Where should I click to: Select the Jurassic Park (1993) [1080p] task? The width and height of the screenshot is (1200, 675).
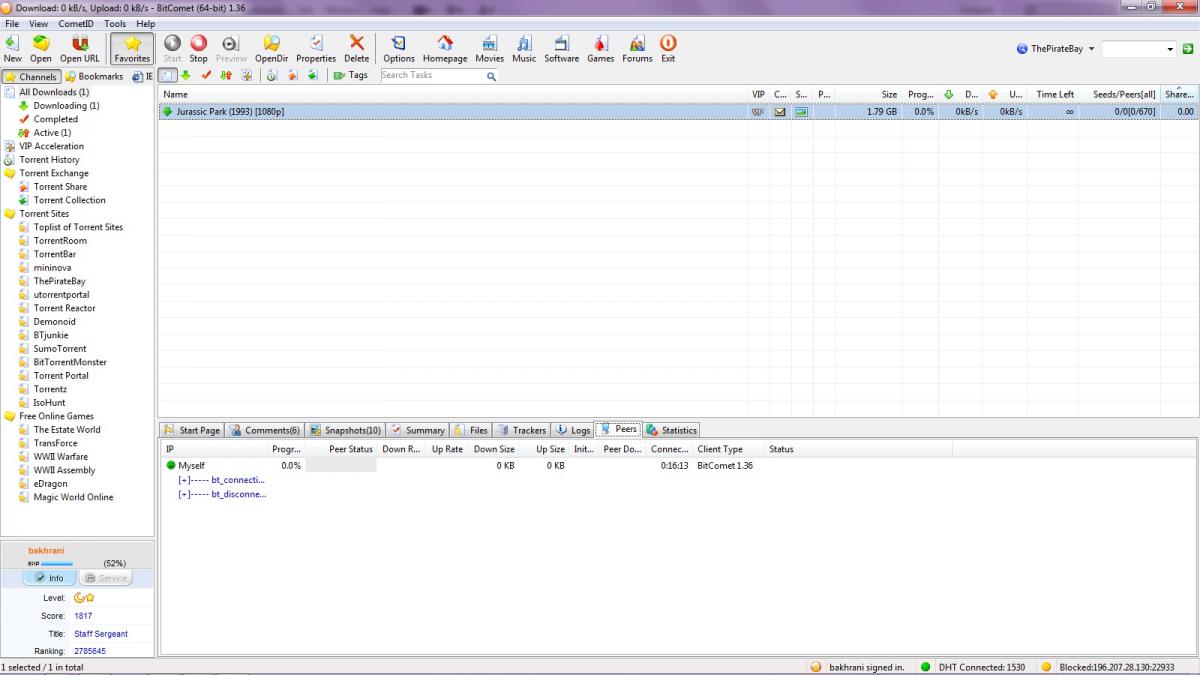click(678, 112)
